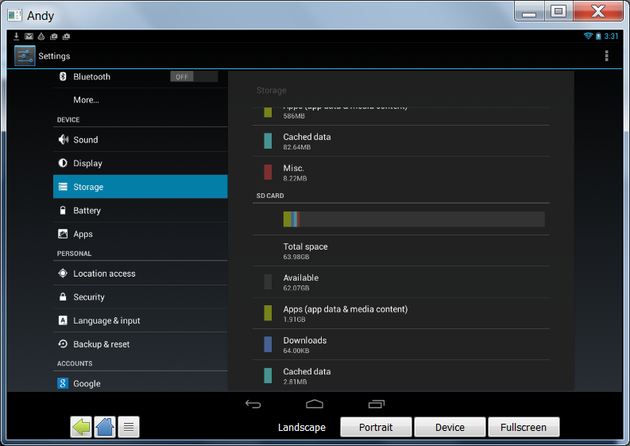Open the recent apps navigation icon

tap(376, 404)
